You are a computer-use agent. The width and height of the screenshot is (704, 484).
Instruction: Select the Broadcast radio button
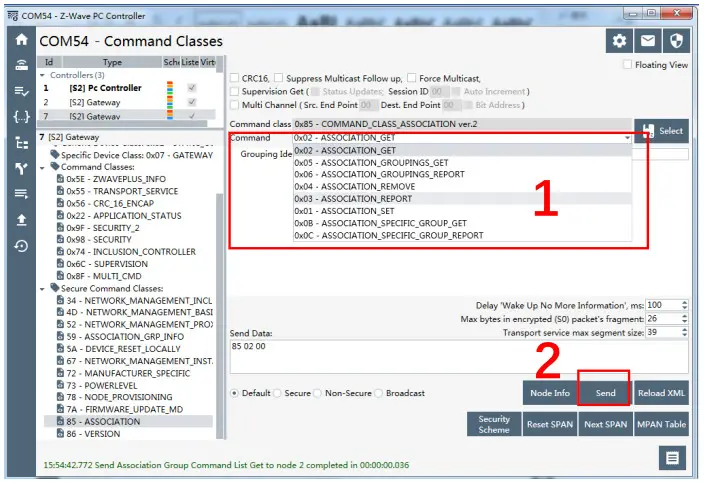click(378, 393)
